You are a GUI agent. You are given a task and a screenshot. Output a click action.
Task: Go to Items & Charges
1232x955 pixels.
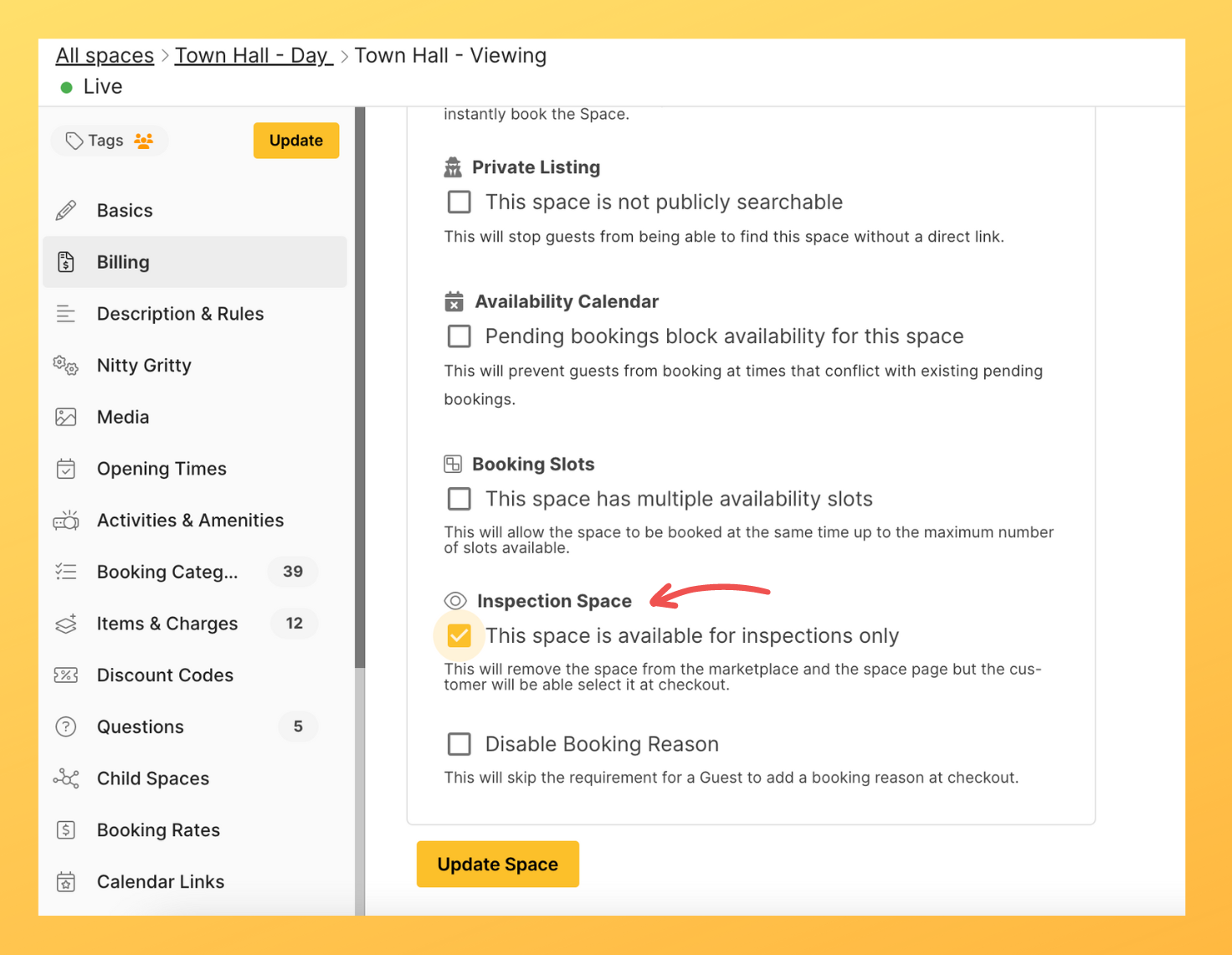(194, 624)
